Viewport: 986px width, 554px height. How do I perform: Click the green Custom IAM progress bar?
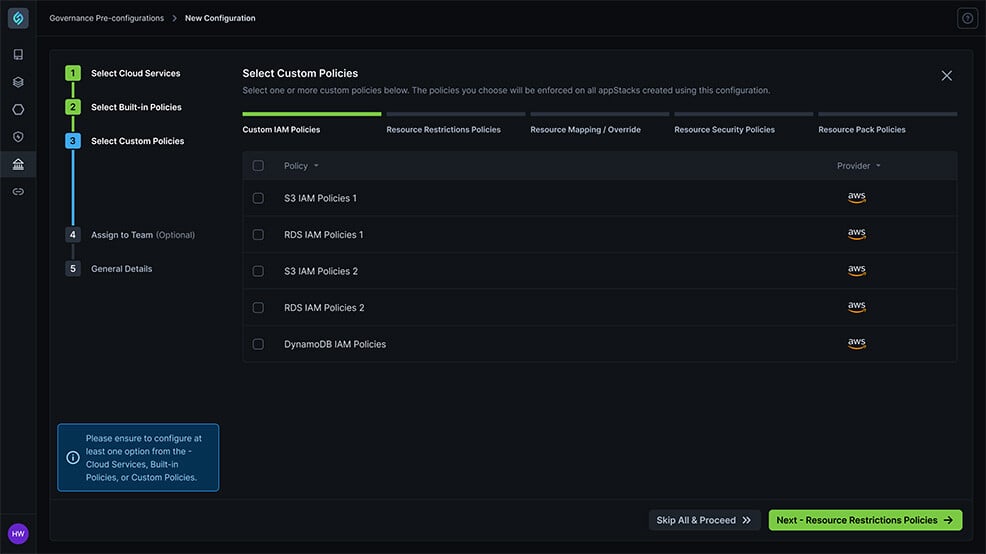(x=312, y=114)
